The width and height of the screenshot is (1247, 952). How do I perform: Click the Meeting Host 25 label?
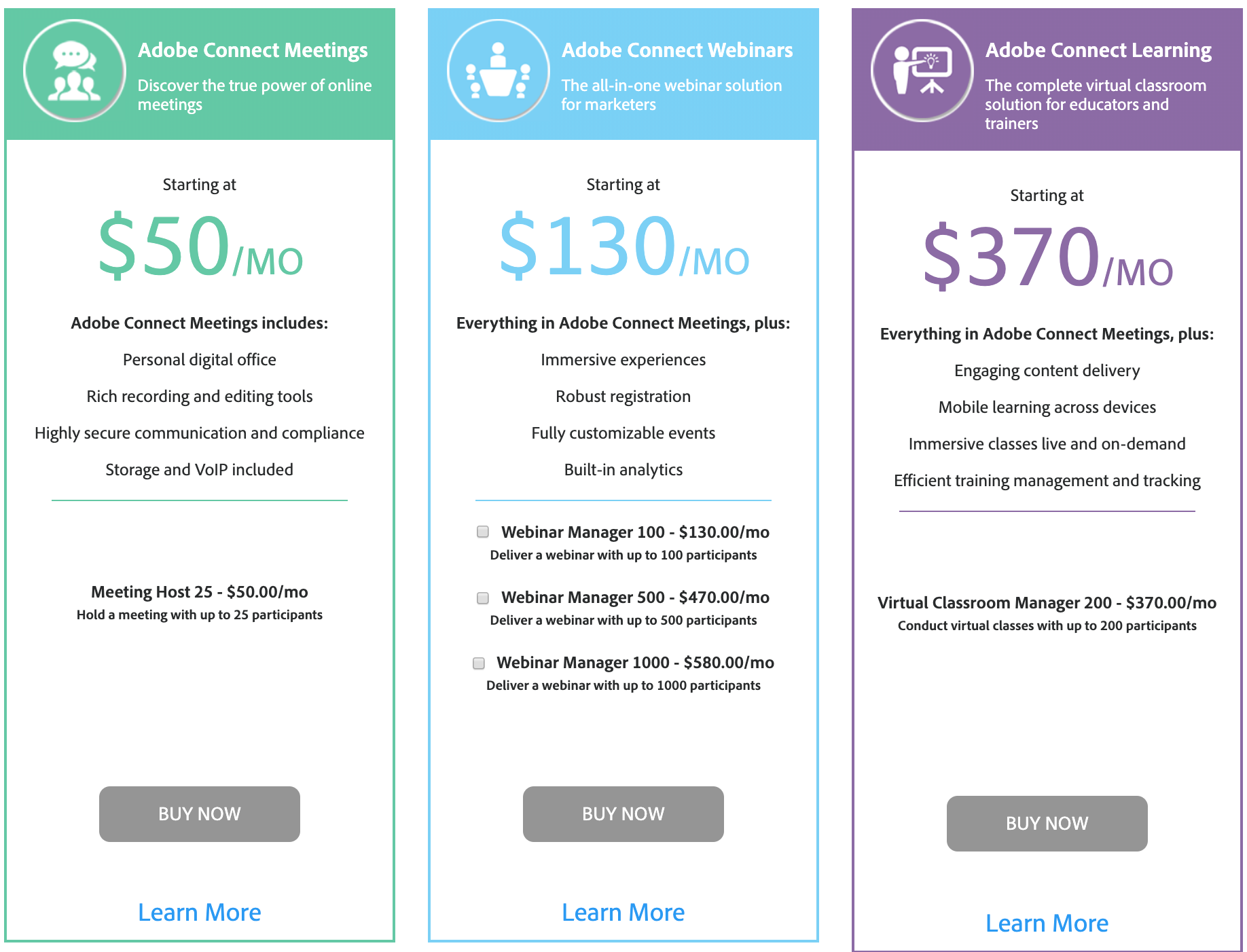pyautogui.click(x=199, y=591)
